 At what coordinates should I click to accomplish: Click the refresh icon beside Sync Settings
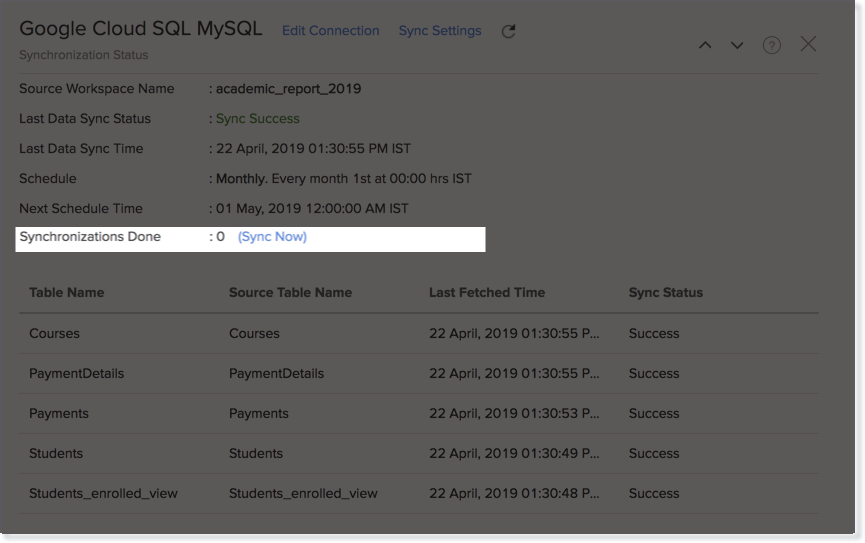click(508, 31)
